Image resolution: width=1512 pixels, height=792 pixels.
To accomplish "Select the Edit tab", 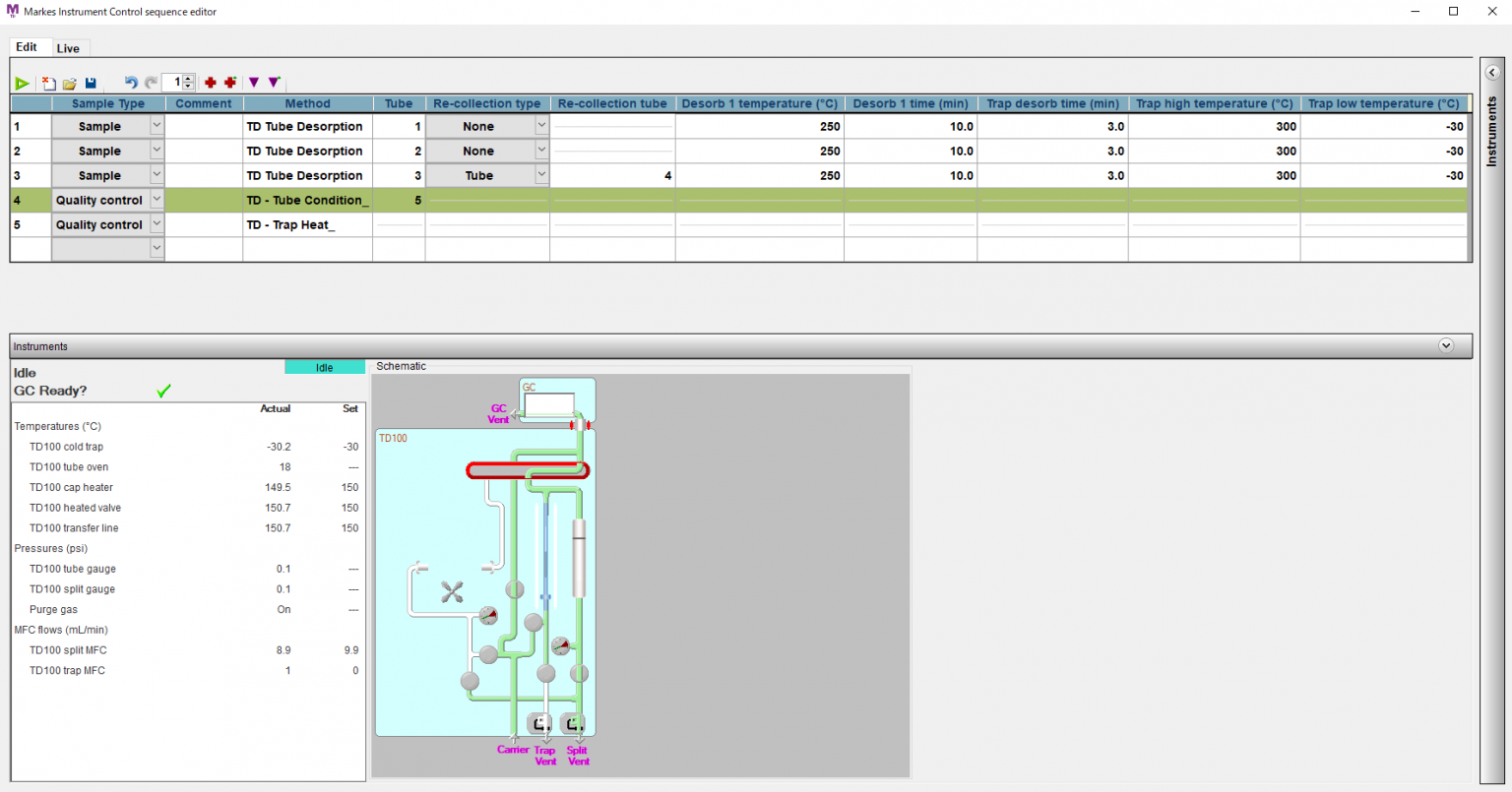I will pos(27,47).
